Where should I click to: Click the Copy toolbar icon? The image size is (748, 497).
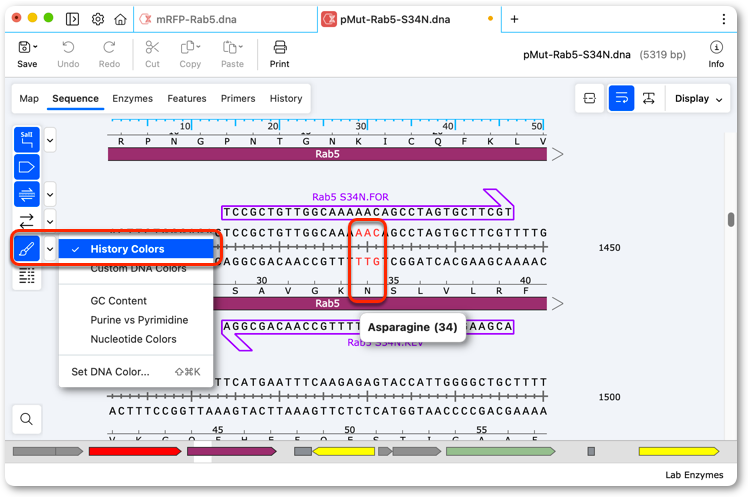(187, 47)
